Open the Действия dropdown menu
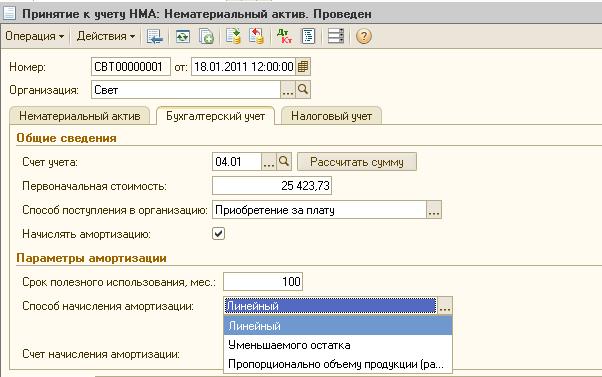 [106, 36]
